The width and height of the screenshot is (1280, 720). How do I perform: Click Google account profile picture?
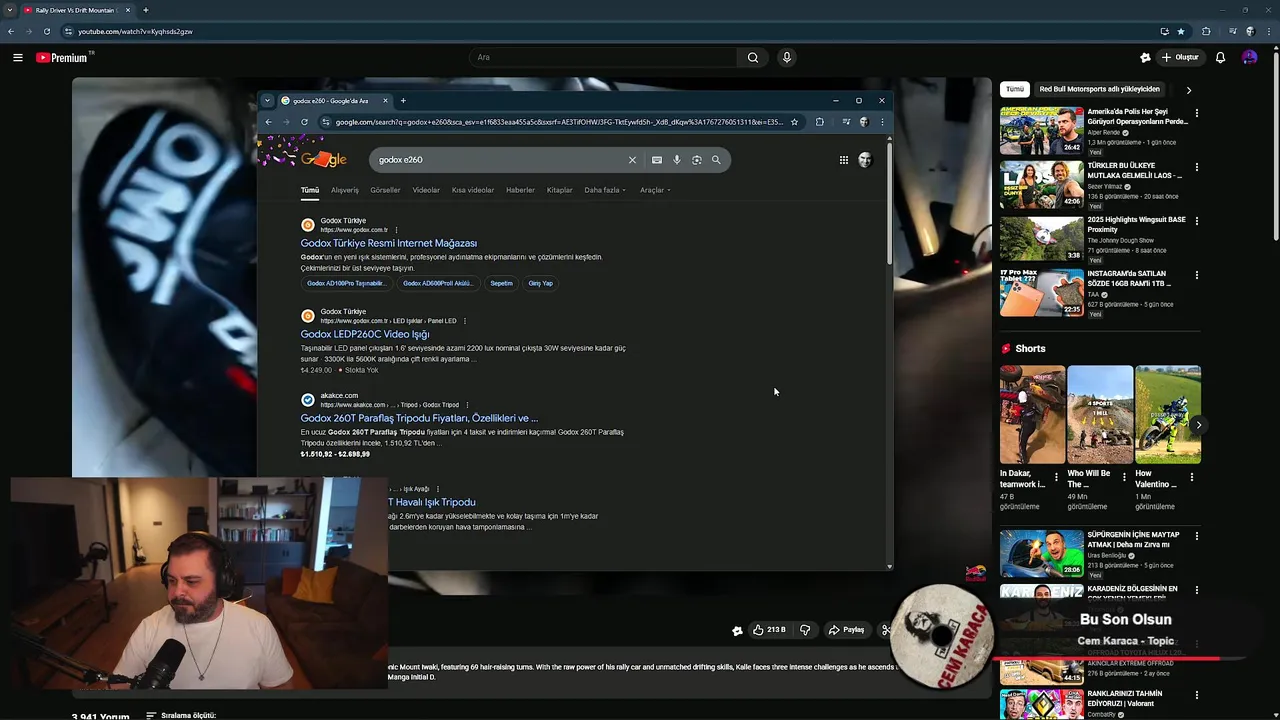tap(865, 160)
